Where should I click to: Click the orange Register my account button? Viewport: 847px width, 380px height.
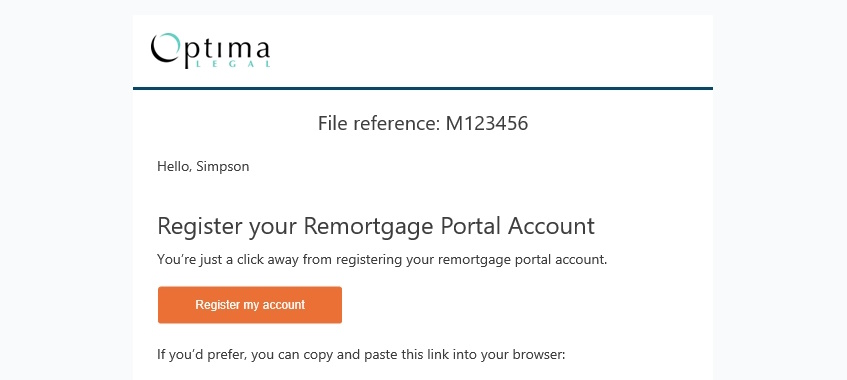(x=250, y=305)
